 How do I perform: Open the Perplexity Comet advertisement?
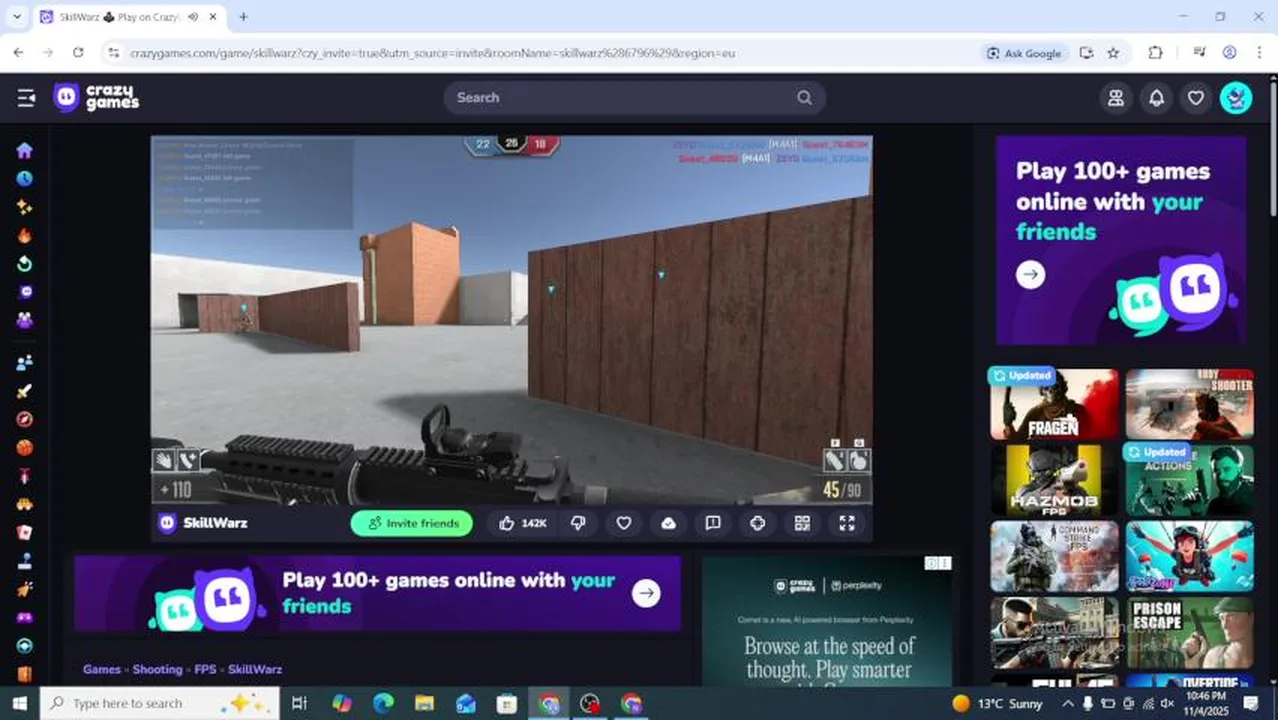coord(828,621)
